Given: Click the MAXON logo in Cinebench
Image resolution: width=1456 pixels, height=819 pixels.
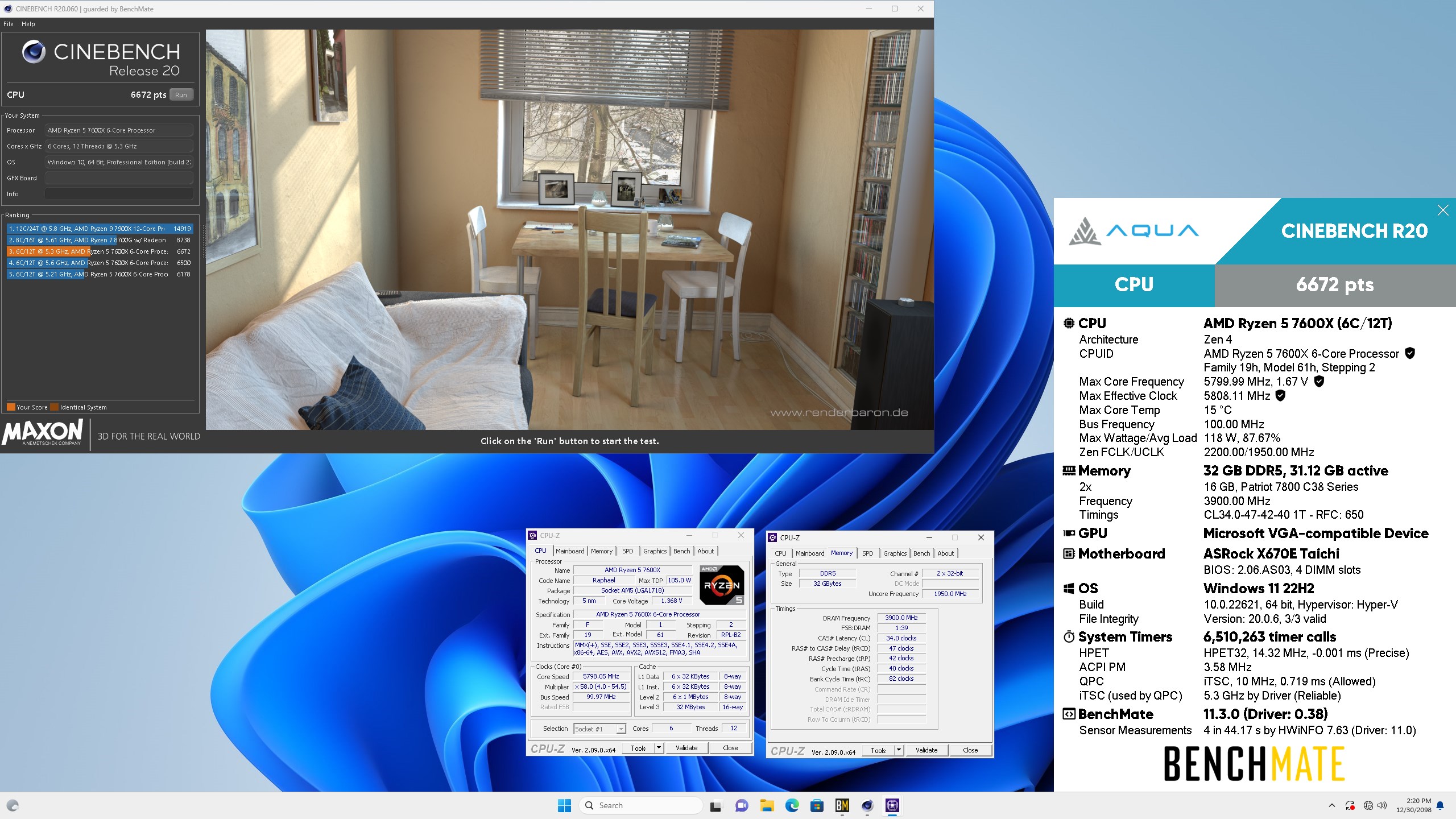Looking at the screenshot, I should click(43, 433).
